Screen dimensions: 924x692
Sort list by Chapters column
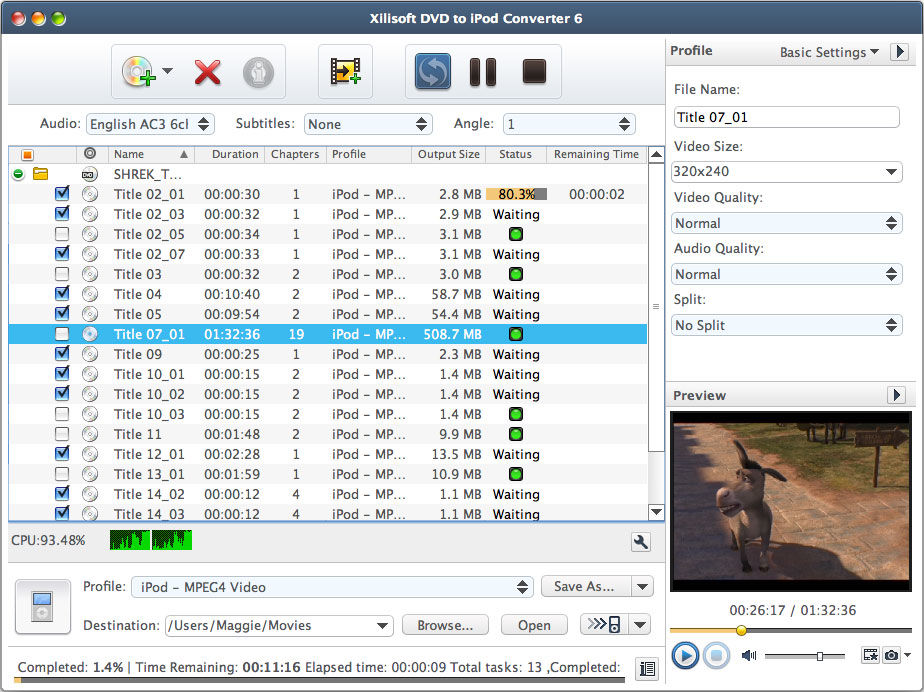click(295, 154)
